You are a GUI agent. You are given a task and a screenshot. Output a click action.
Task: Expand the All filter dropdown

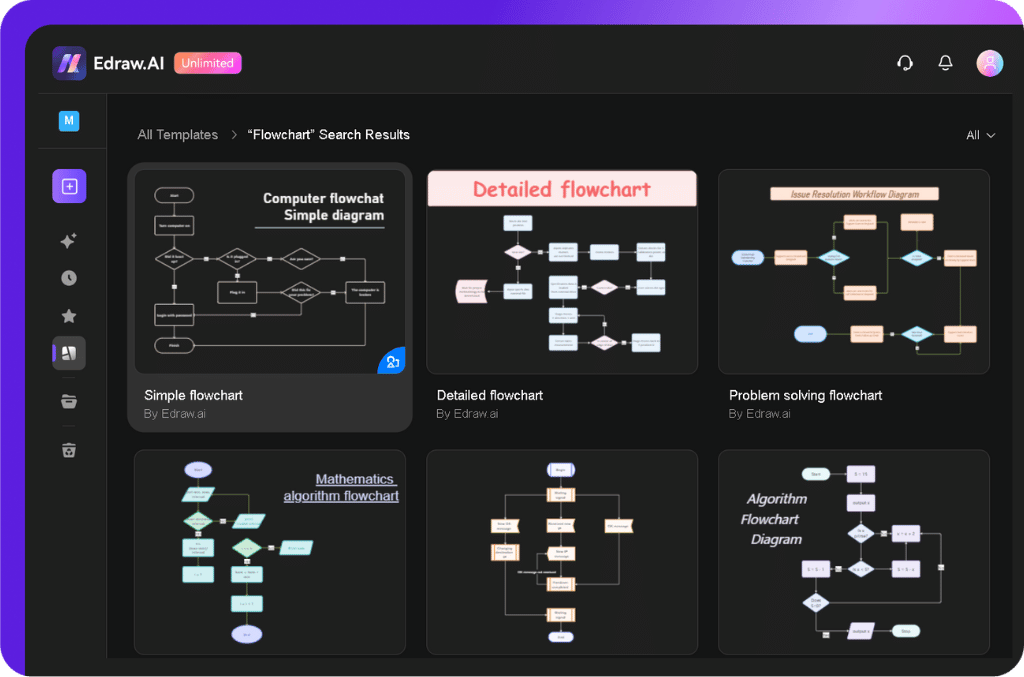(x=979, y=134)
